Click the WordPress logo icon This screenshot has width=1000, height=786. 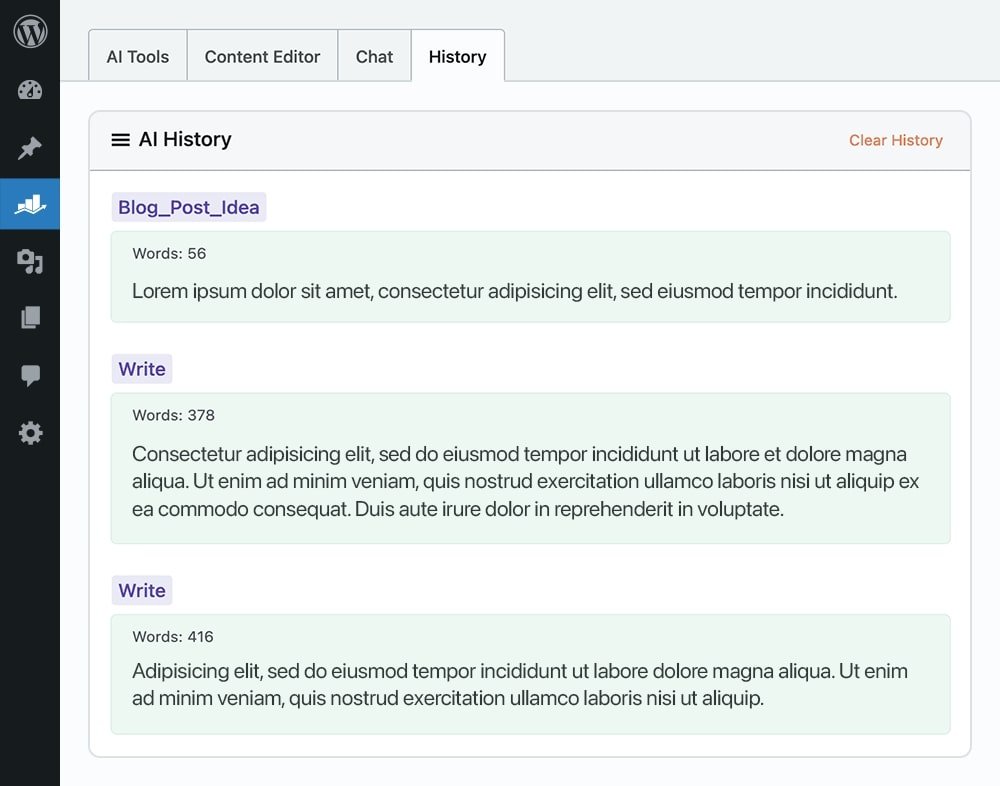click(x=30, y=30)
